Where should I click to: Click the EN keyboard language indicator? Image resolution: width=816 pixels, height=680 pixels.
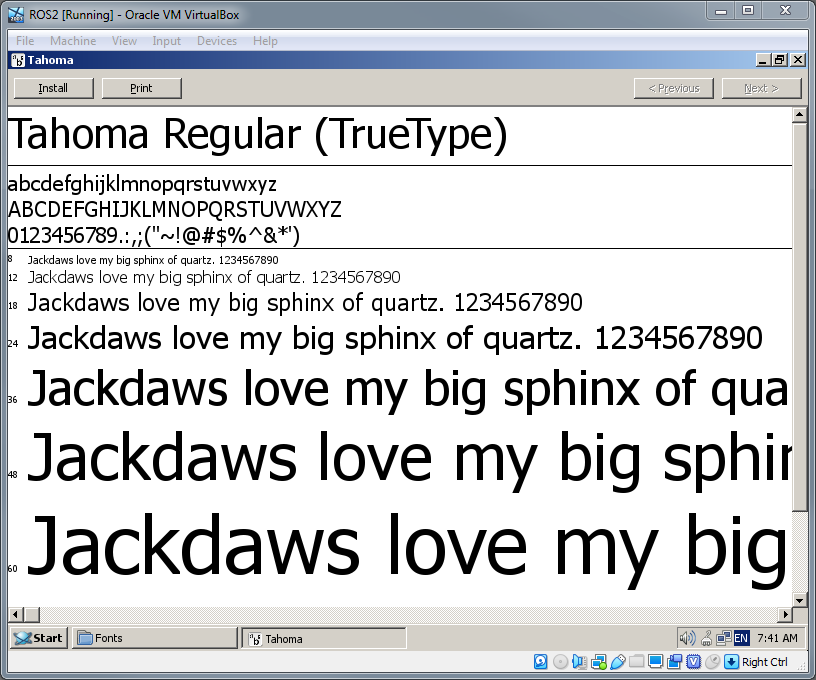point(741,638)
